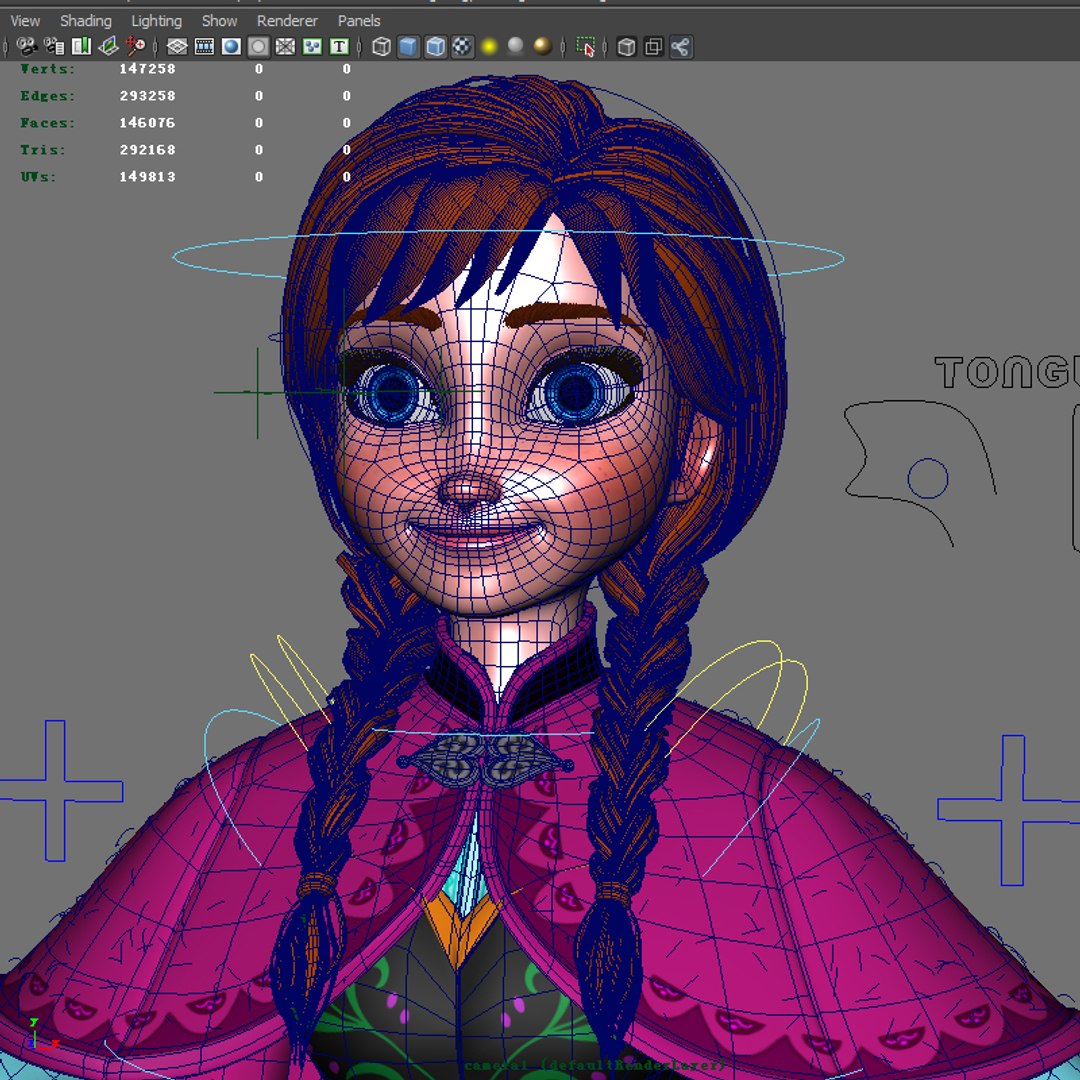
Task: Toggle the Safe Title guide
Action: pyautogui.click(x=339, y=47)
